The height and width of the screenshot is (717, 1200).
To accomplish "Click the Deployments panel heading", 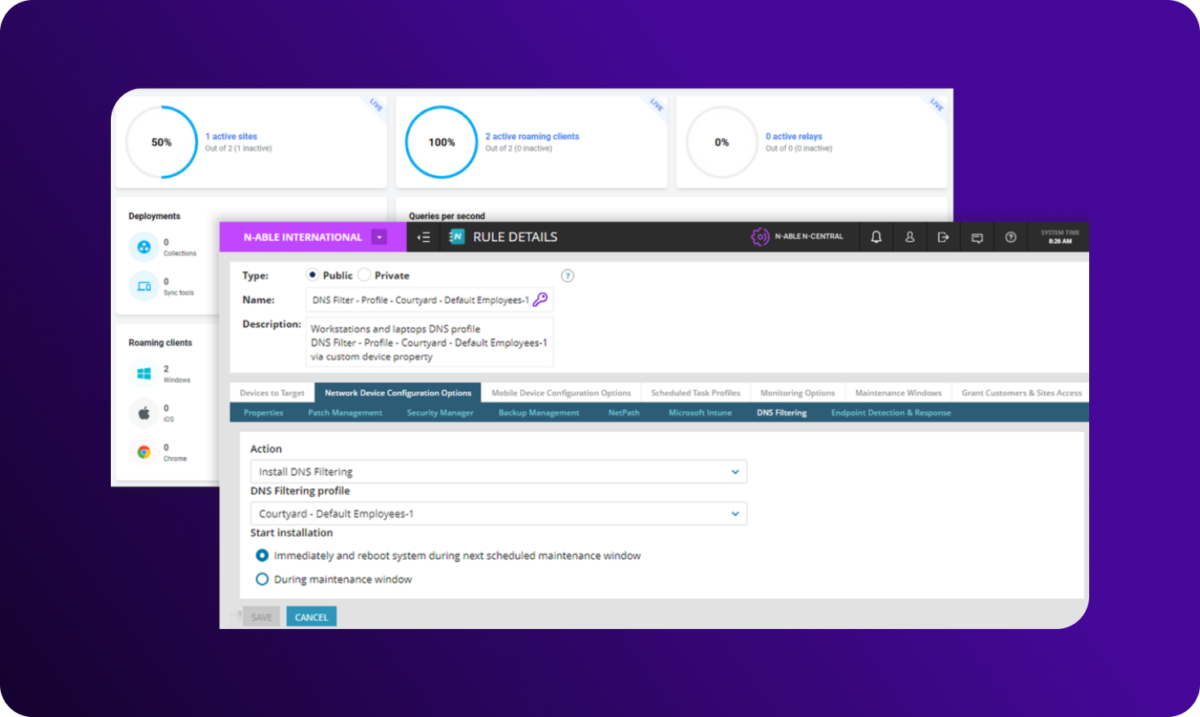I will (154, 216).
